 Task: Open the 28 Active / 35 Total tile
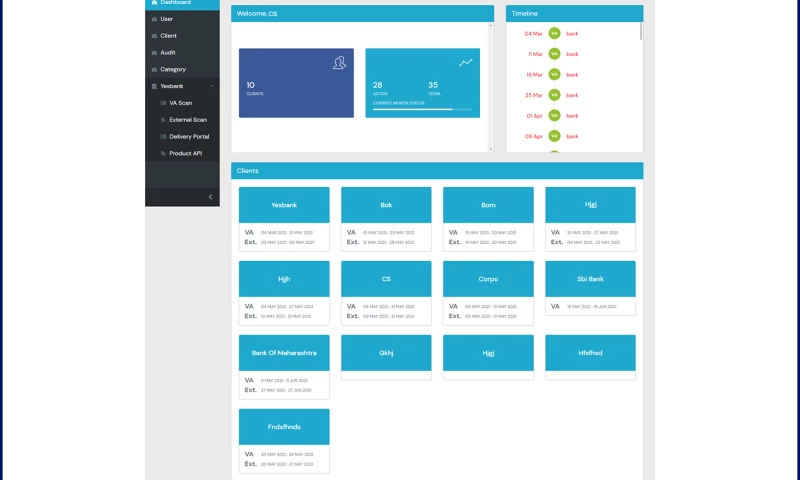(422, 83)
